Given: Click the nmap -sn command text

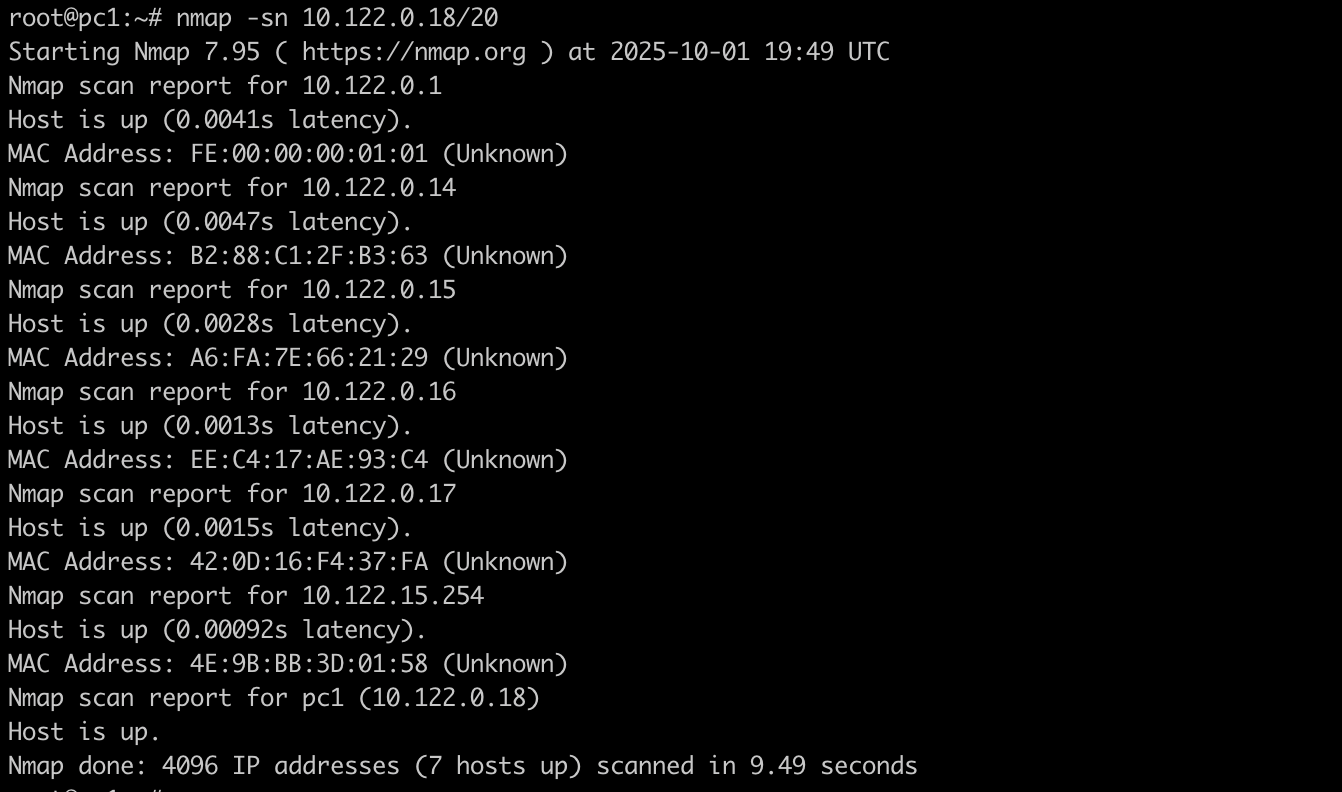Looking at the screenshot, I should tap(232, 18).
